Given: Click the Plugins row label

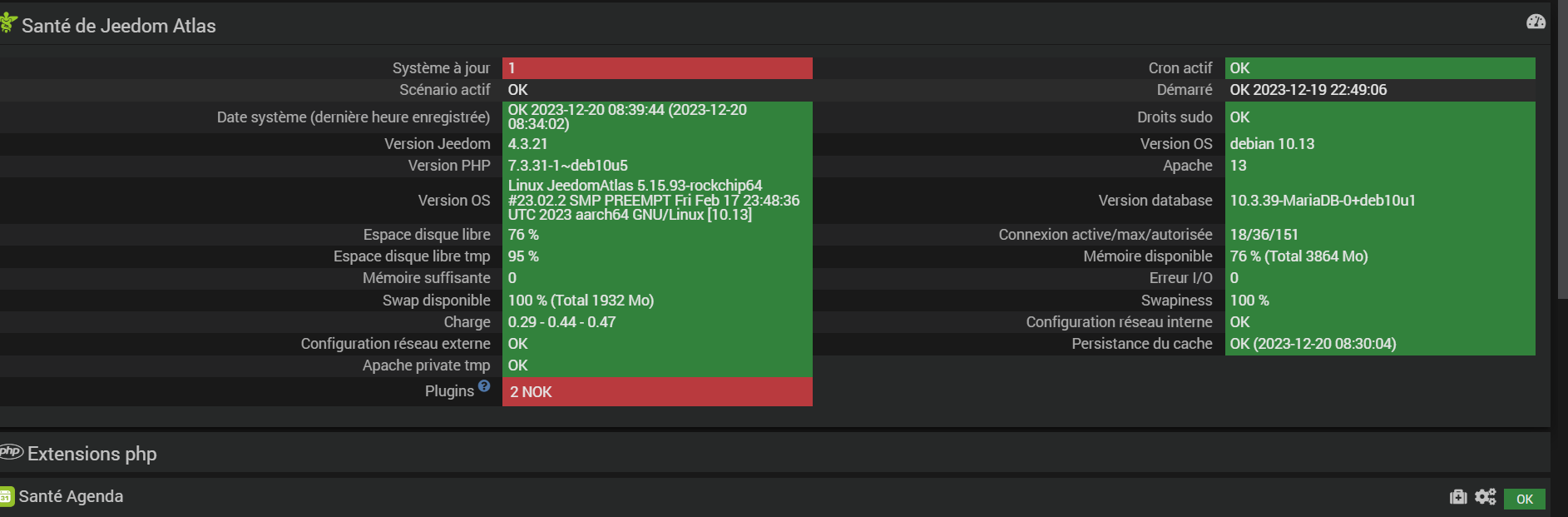Looking at the screenshot, I should [448, 391].
